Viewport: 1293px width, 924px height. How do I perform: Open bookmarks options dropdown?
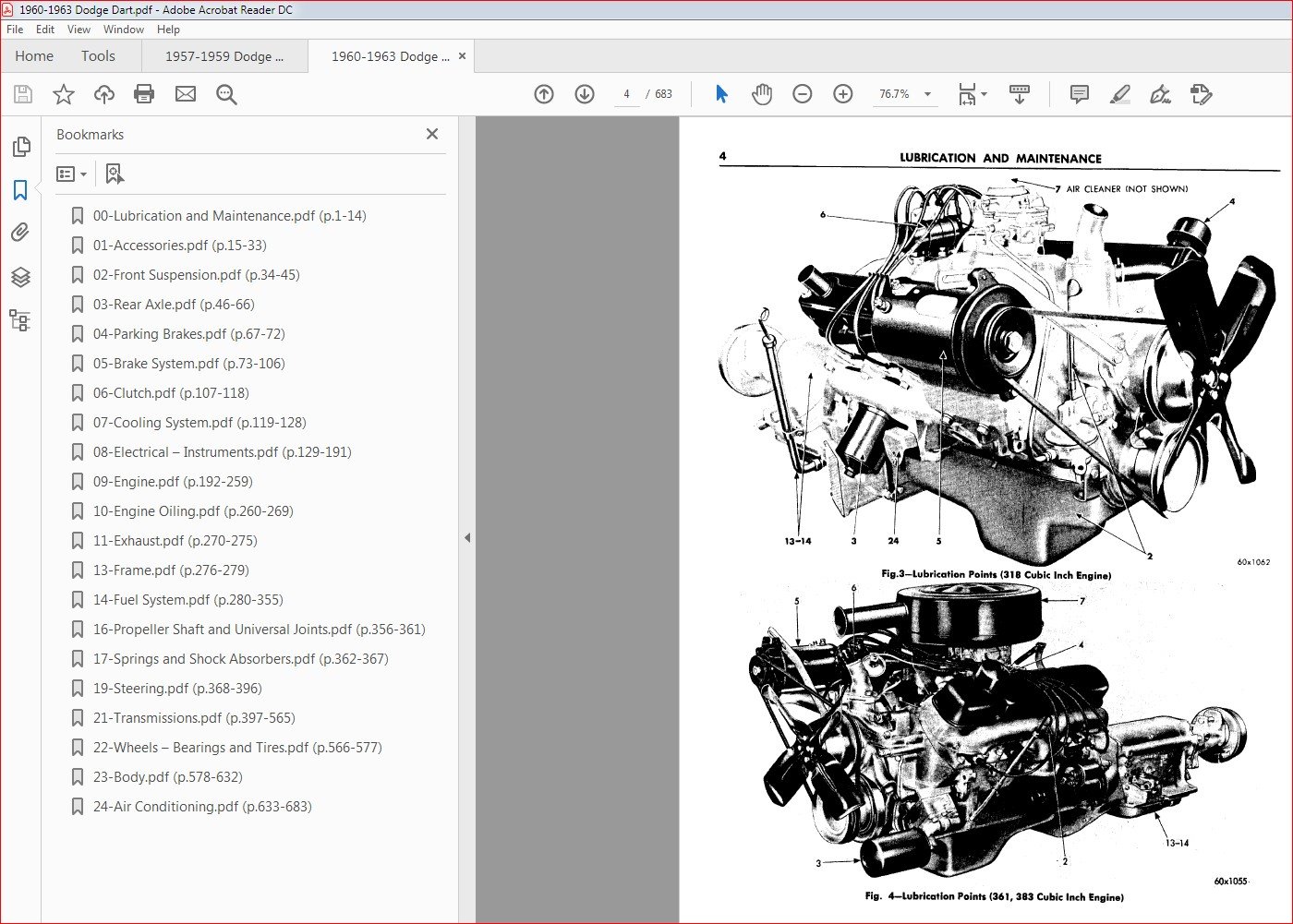coord(71,174)
